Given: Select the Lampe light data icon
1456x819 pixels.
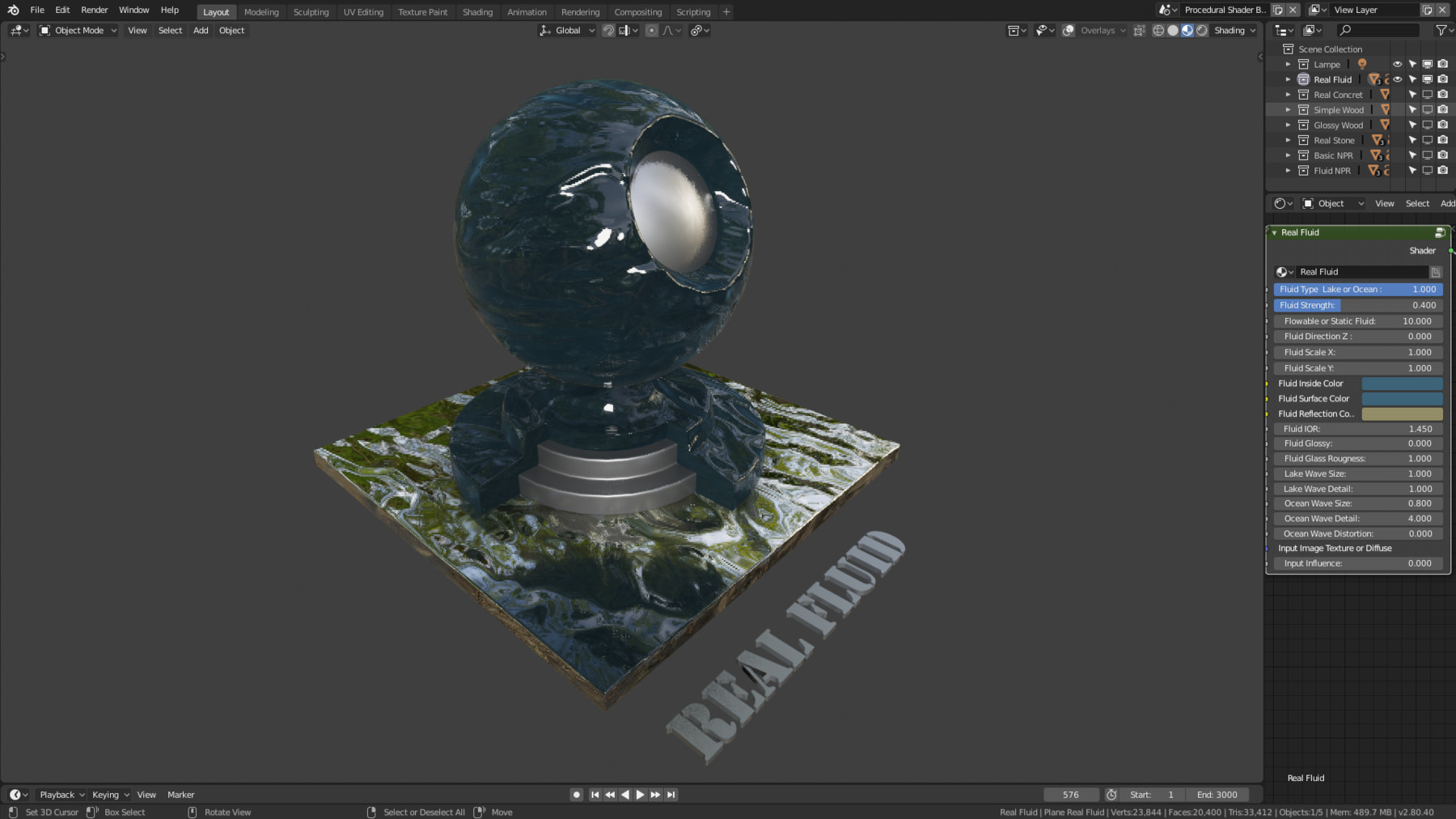Looking at the screenshot, I should (x=1362, y=65).
